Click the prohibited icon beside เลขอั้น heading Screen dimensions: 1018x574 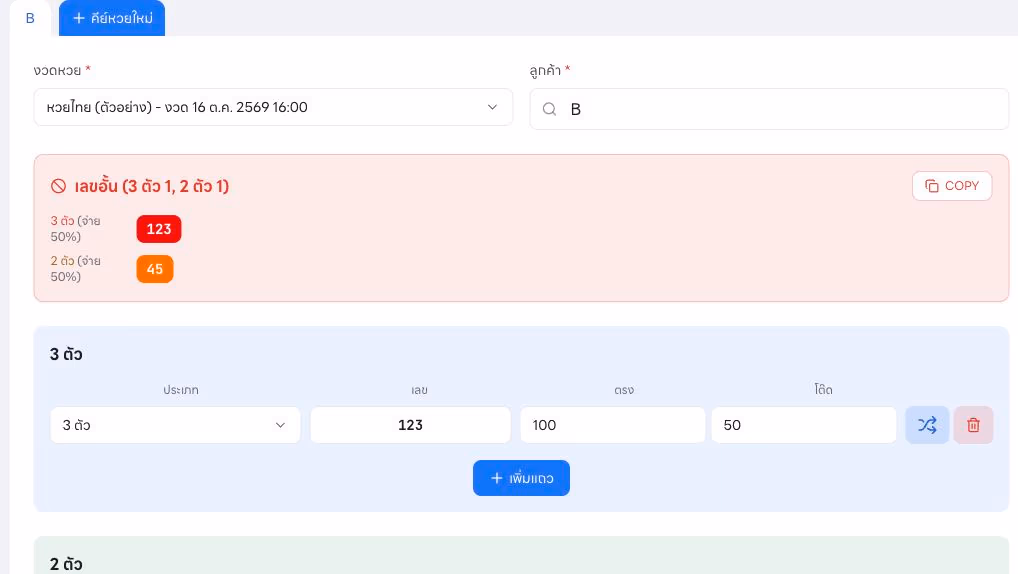[58, 186]
